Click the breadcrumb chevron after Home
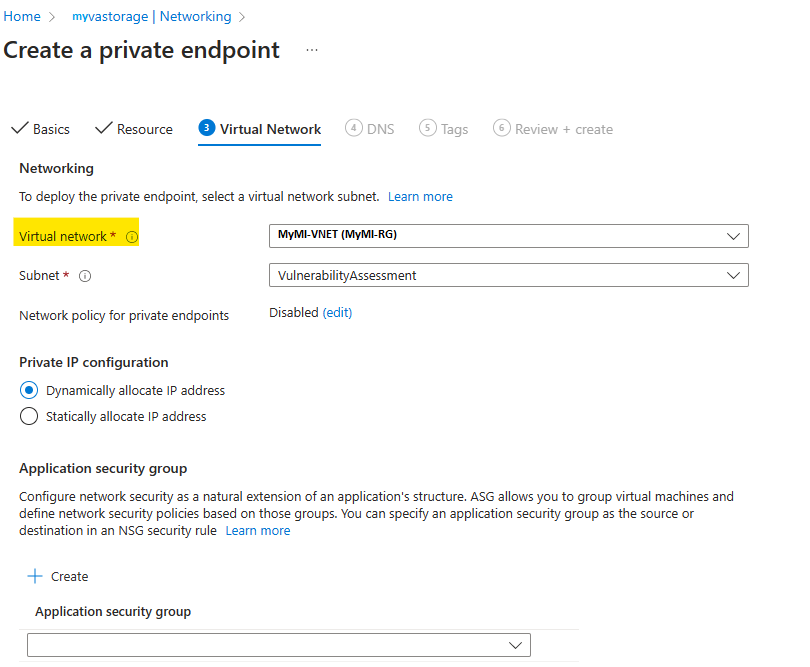810x667 pixels. (x=51, y=16)
